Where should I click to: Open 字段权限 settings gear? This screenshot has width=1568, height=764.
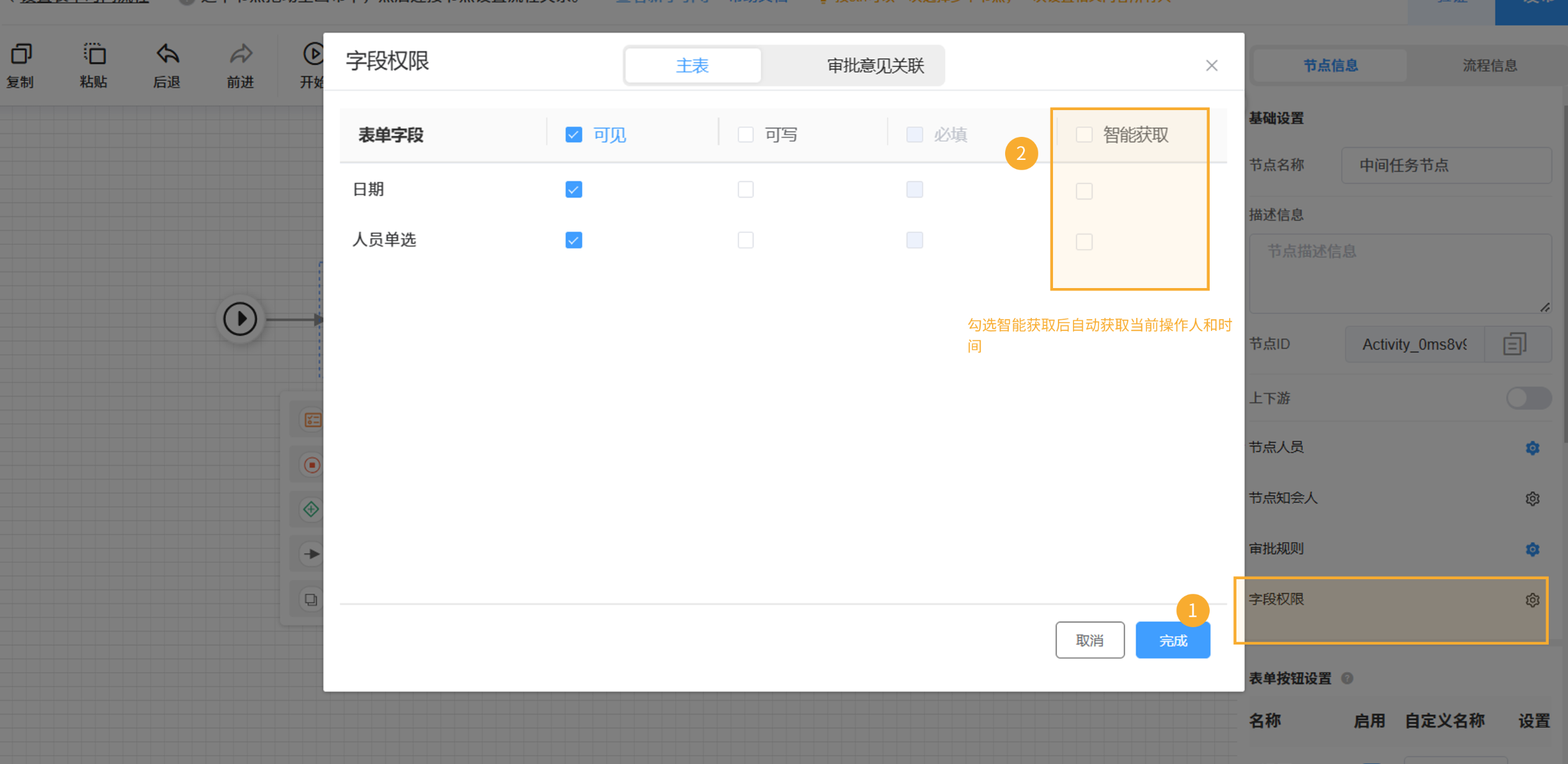pos(1532,600)
